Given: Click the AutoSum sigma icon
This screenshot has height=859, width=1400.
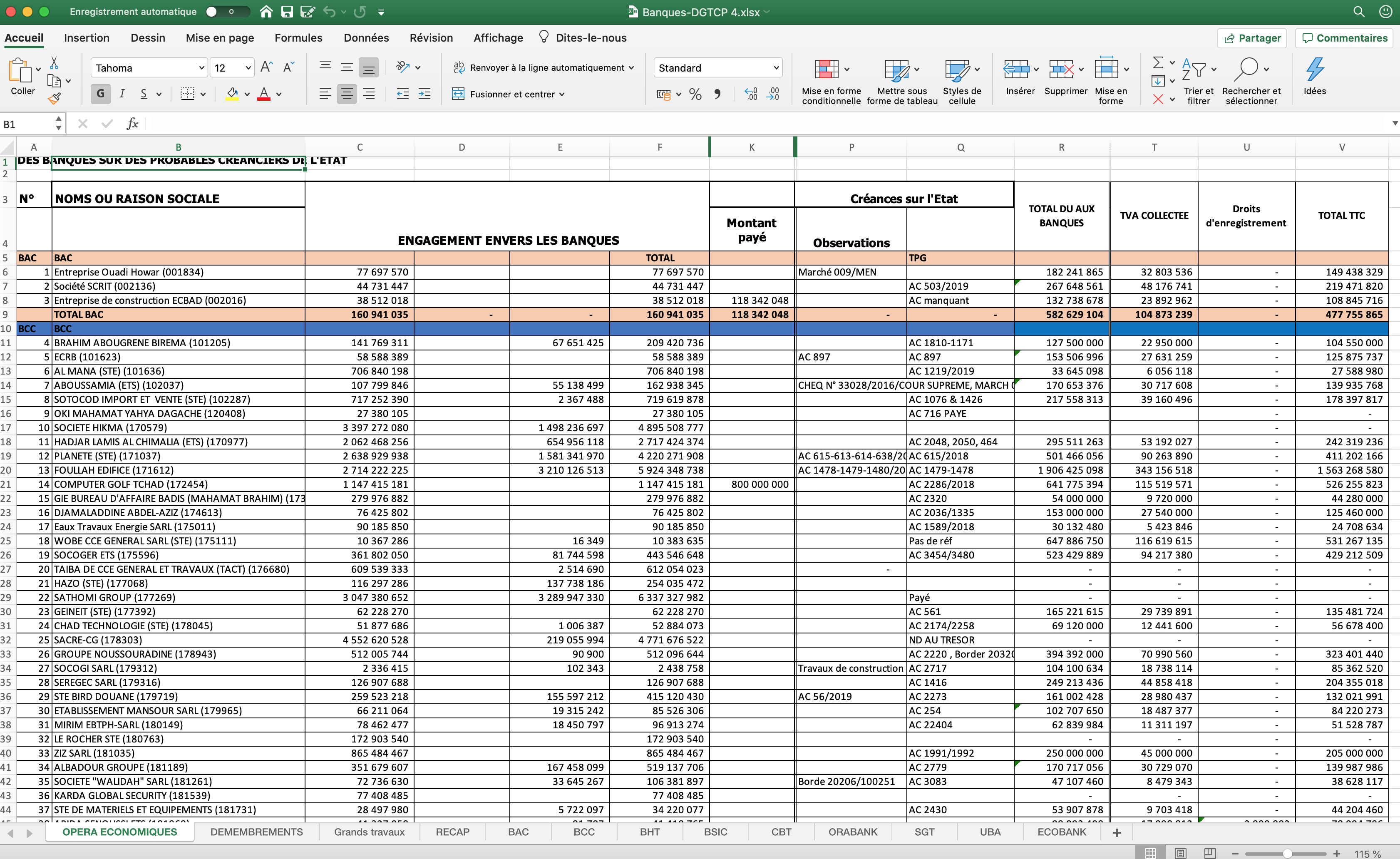Looking at the screenshot, I should tap(1157, 62).
